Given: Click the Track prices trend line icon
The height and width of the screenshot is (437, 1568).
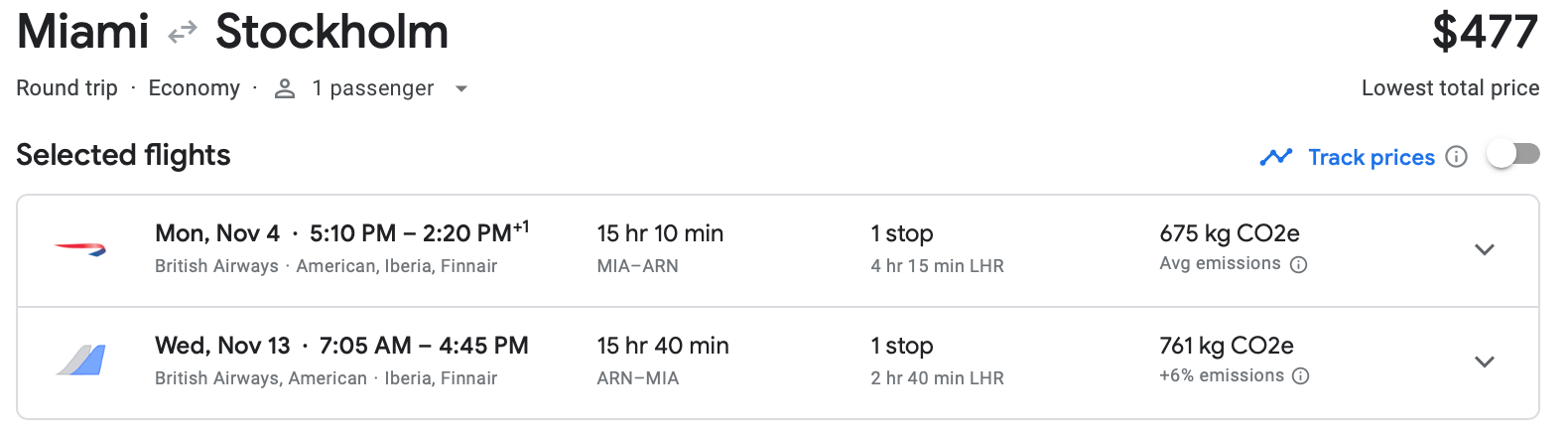Looking at the screenshot, I should (x=1275, y=157).
